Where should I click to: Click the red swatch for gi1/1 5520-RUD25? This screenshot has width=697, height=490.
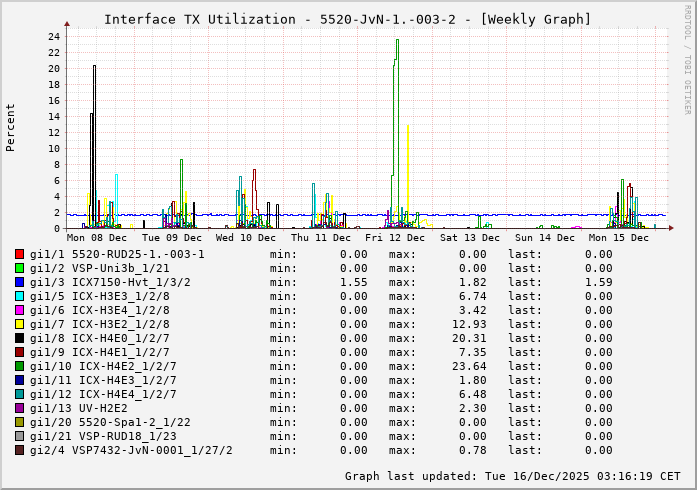(x=19, y=254)
